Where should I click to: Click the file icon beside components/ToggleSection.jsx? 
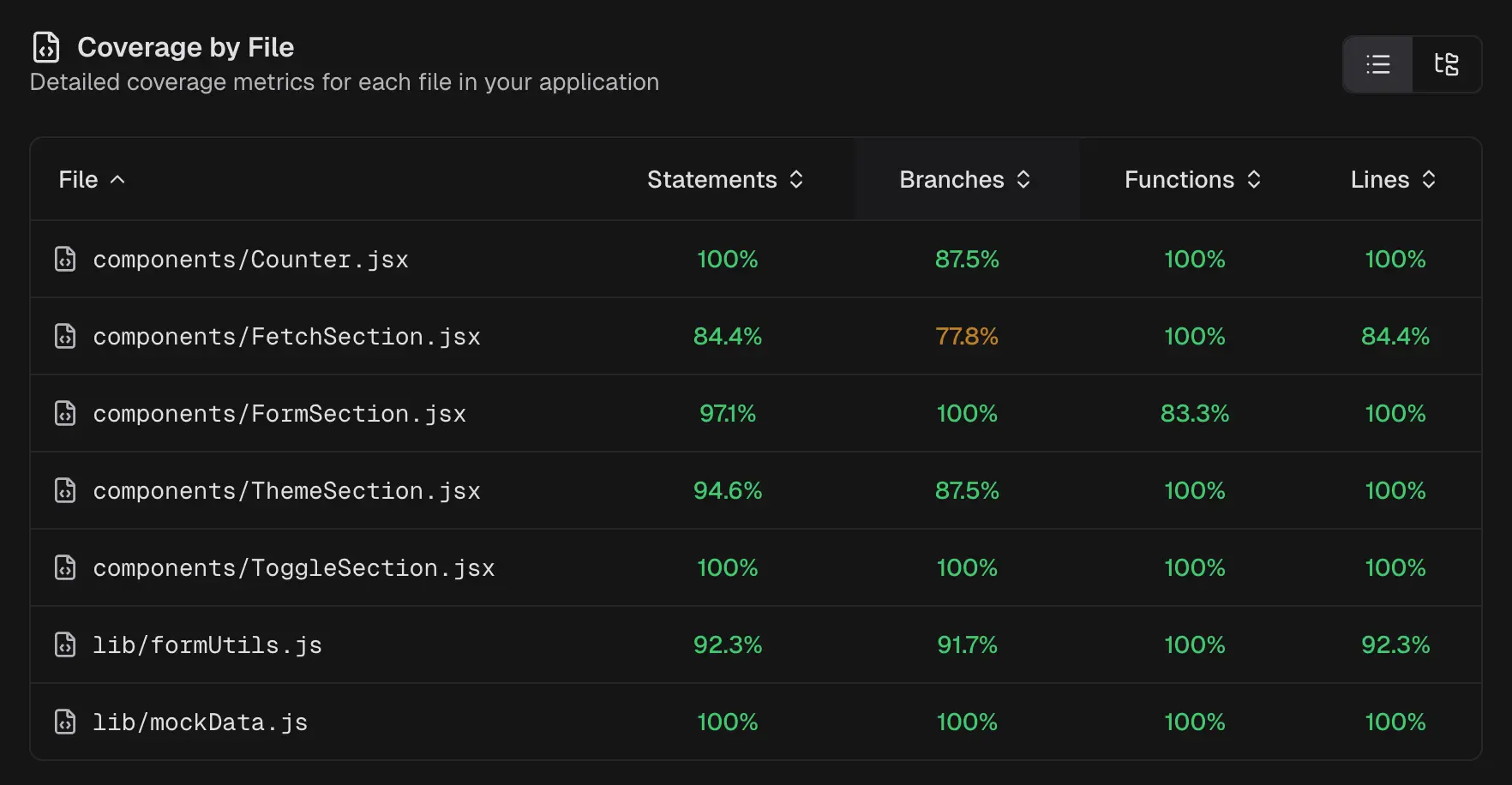tap(65, 567)
